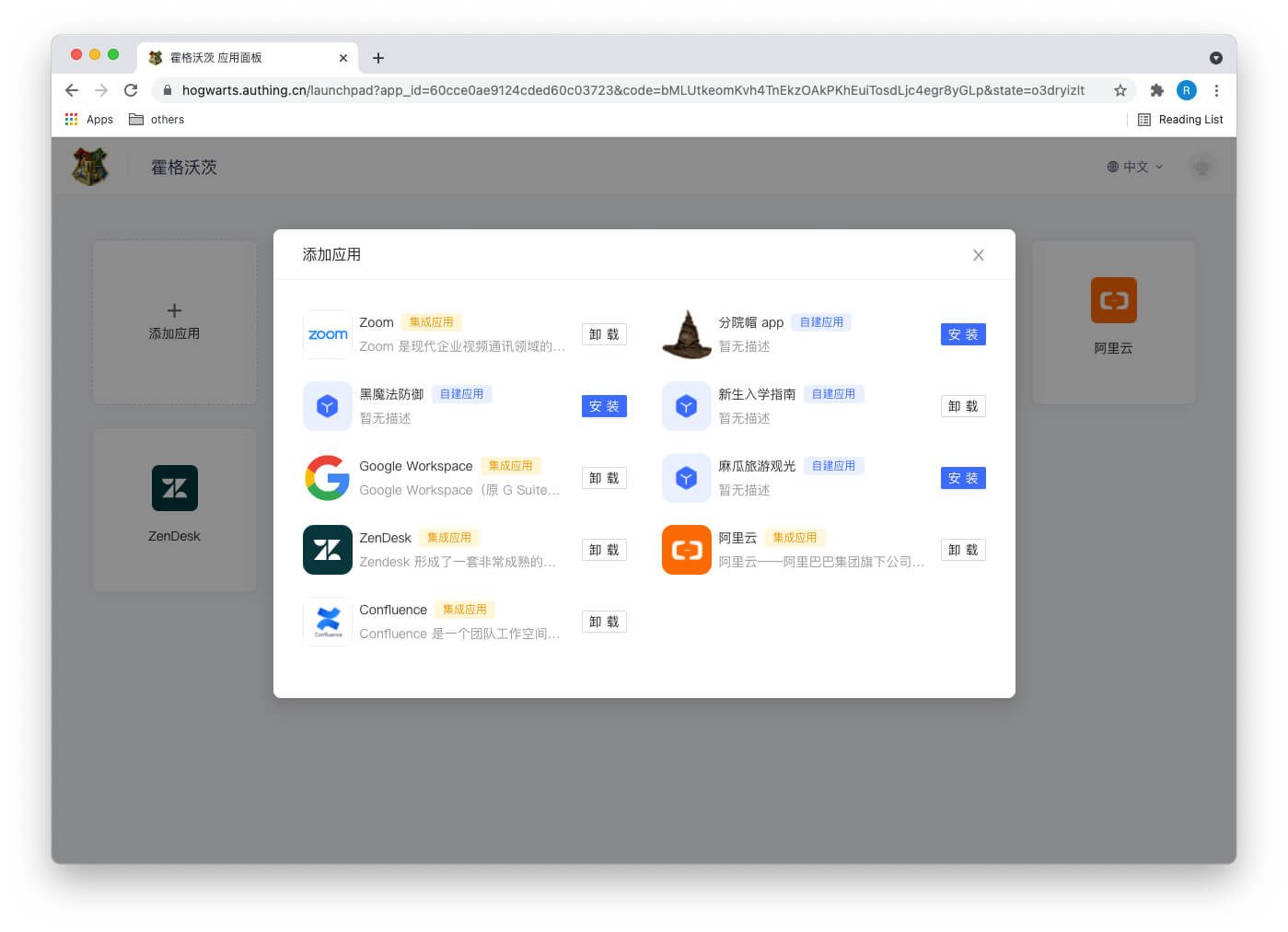Click the ZenDesk logo in the dialog

[x=327, y=550]
